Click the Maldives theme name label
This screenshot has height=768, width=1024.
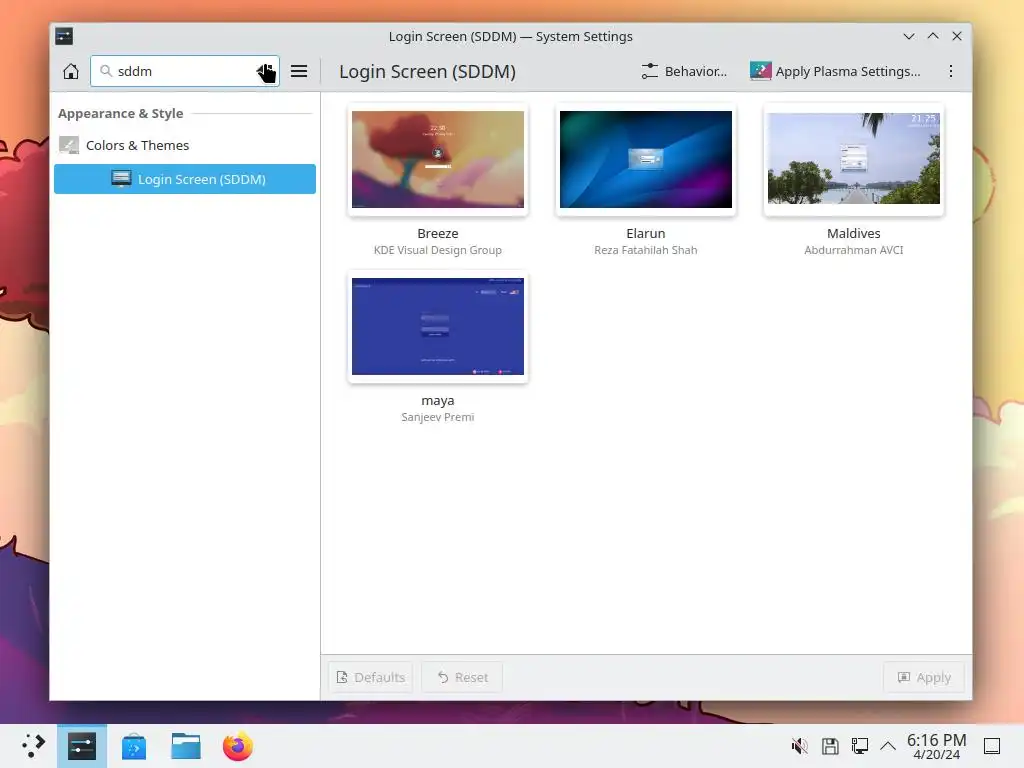click(854, 233)
